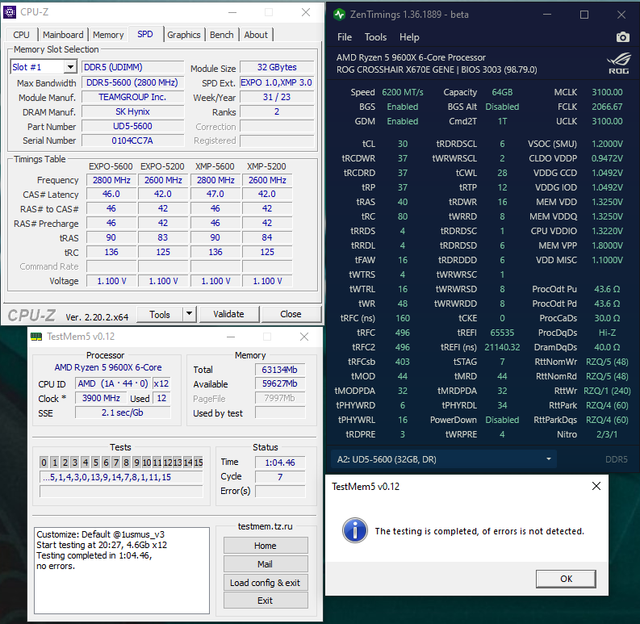
Task: Click Load config & exit in TestMem5
Action: point(265,583)
